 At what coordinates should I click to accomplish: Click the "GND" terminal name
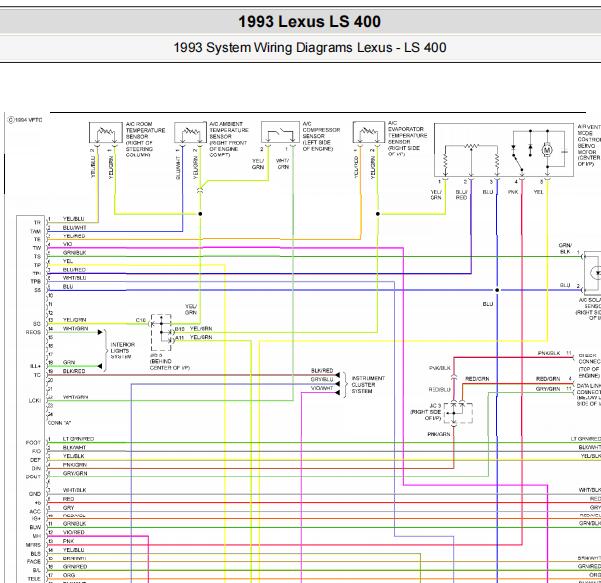pos(35,494)
